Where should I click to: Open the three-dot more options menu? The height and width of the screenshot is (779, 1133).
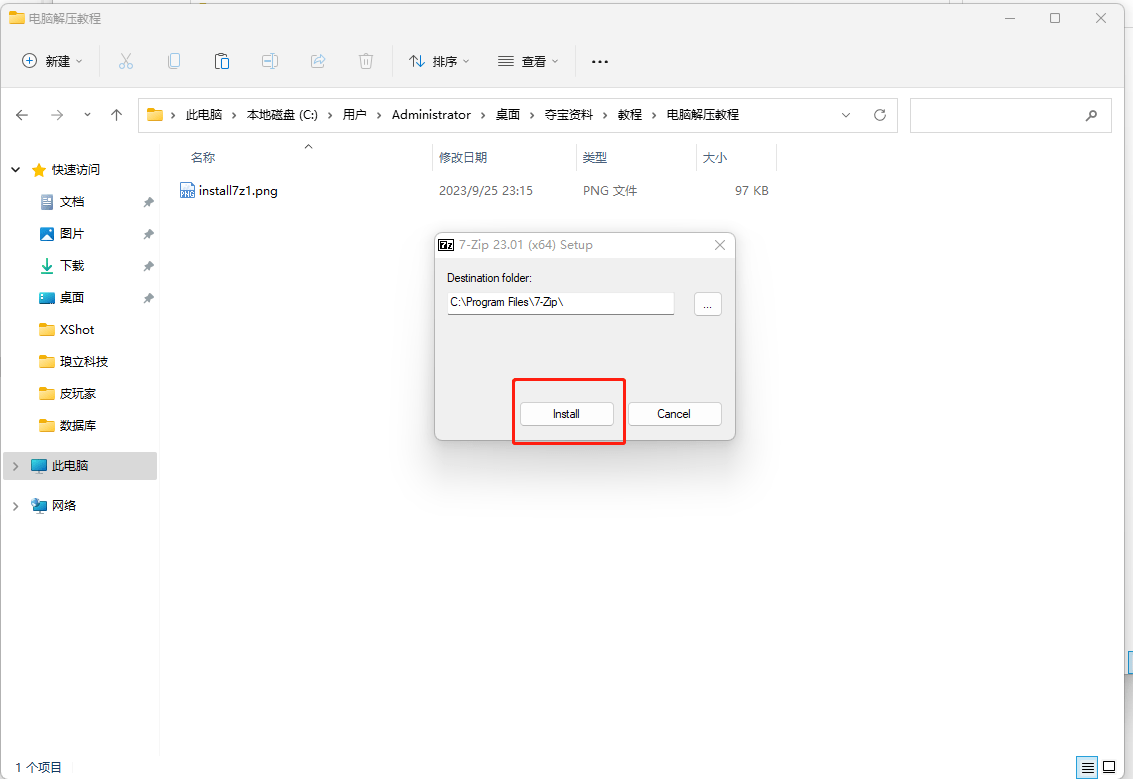point(600,61)
